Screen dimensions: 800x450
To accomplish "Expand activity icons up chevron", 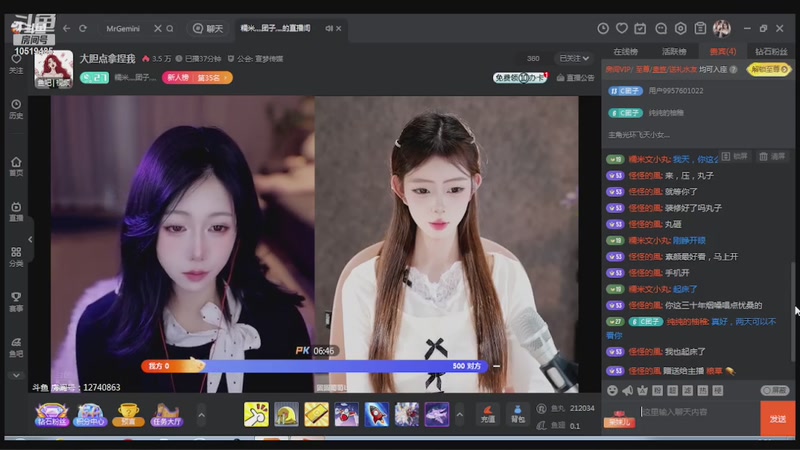I will [202, 415].
